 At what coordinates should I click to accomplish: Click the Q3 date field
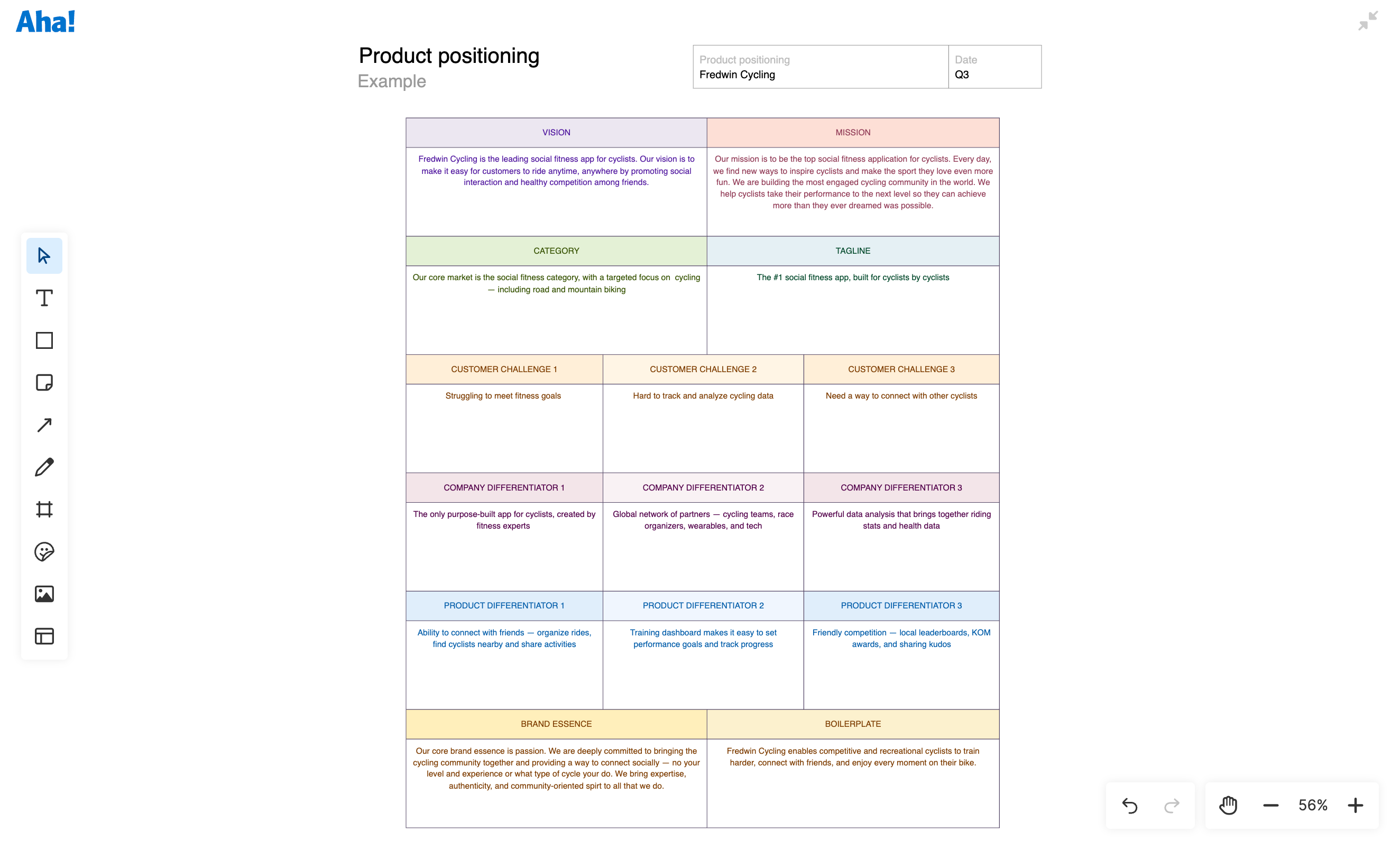[961, 75]
